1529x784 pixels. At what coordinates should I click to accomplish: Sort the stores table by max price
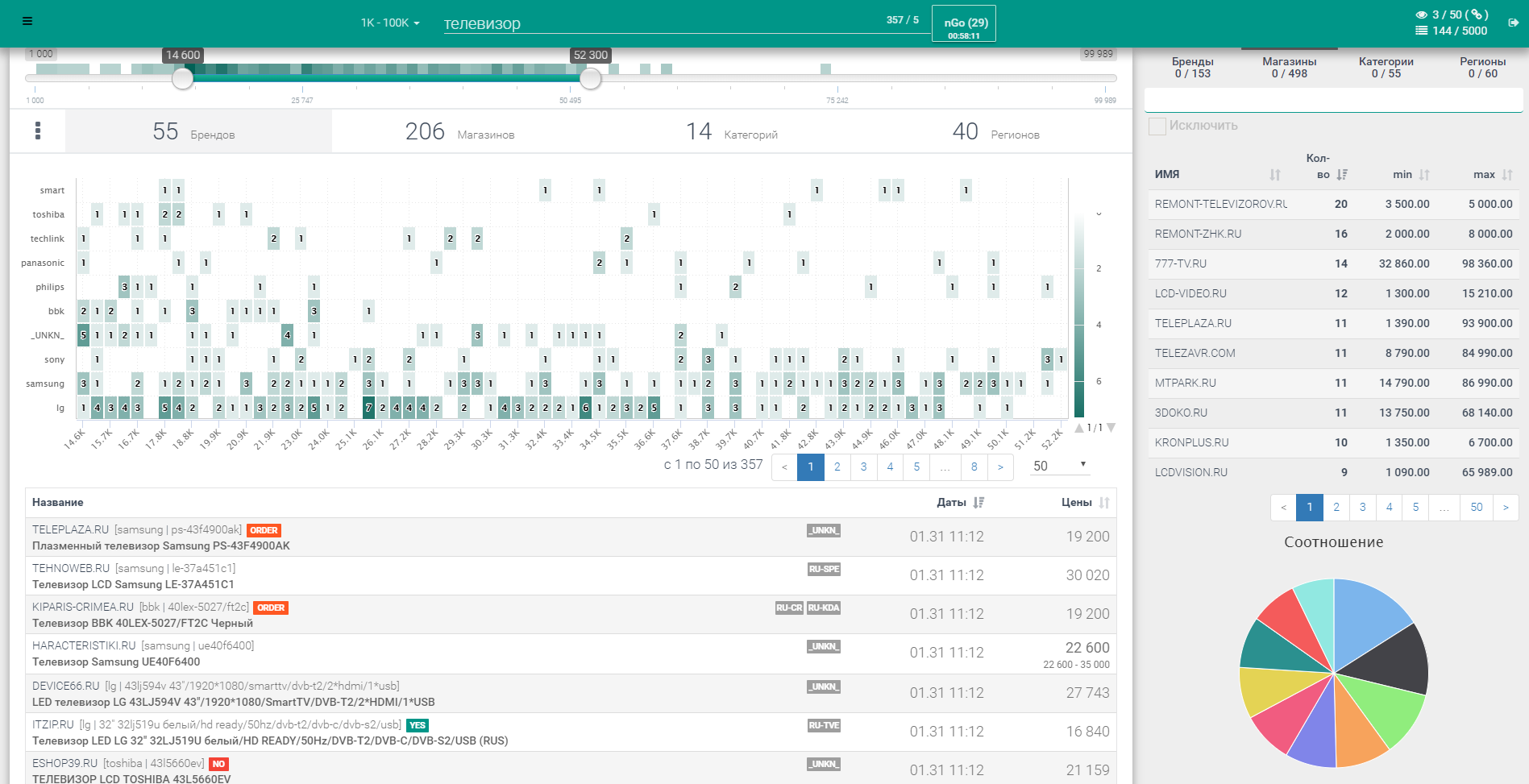pyautogui.click(x=1506, y=175)
